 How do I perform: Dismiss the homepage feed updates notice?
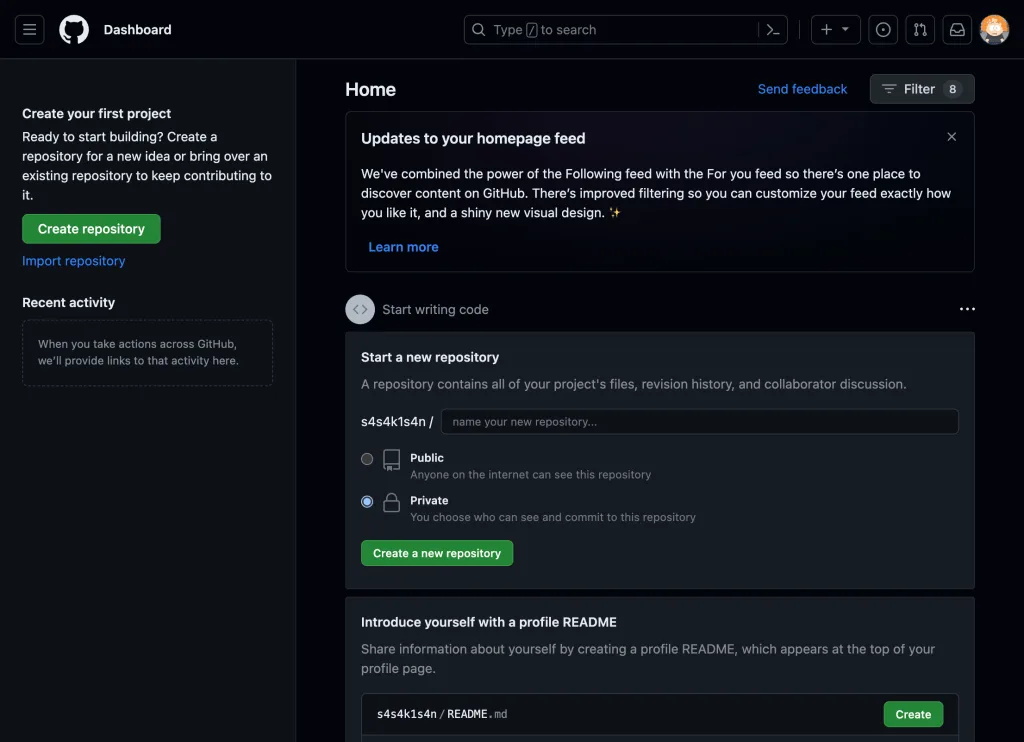point(952,137)
